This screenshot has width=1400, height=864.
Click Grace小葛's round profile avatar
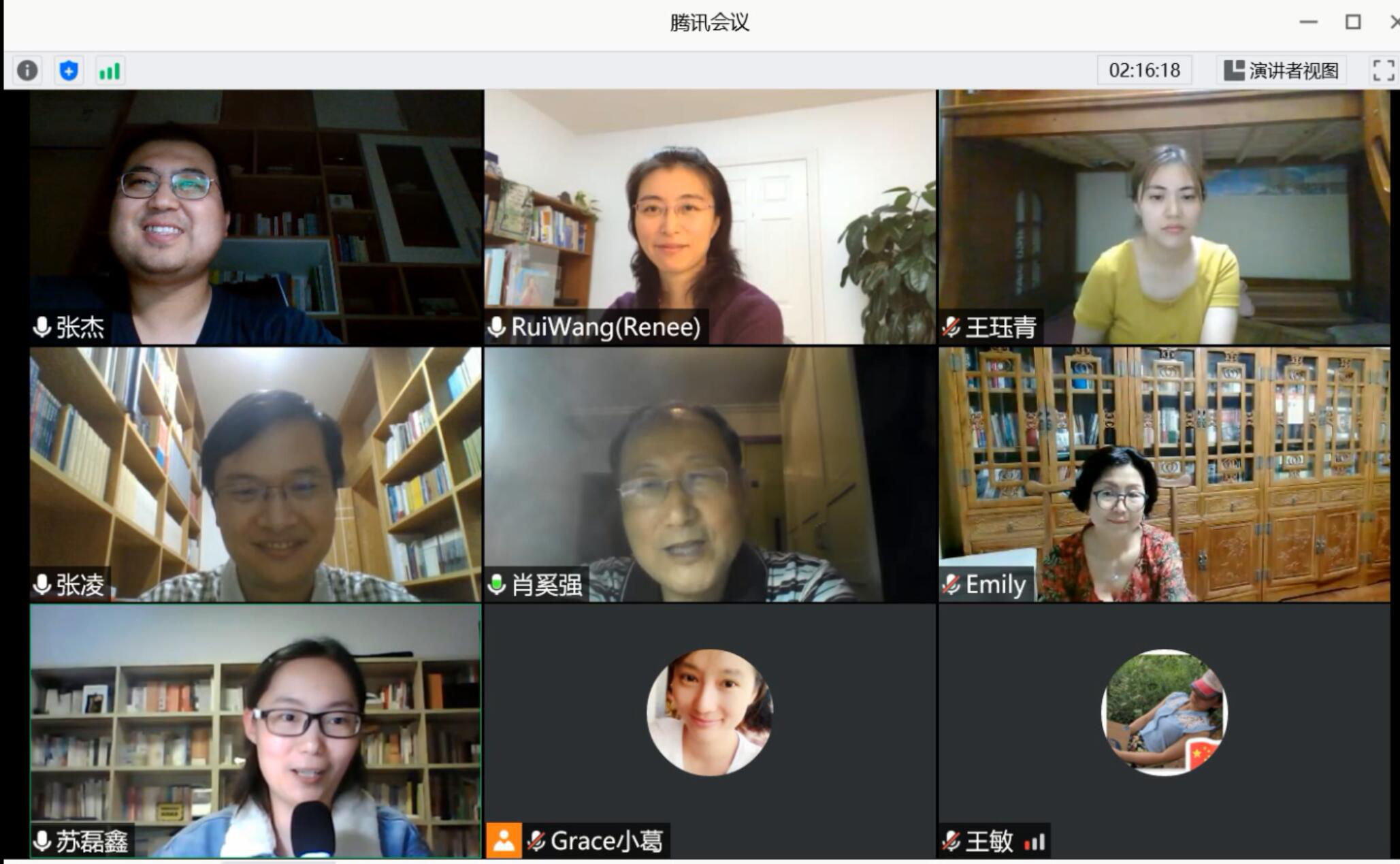tap(710, 712)
